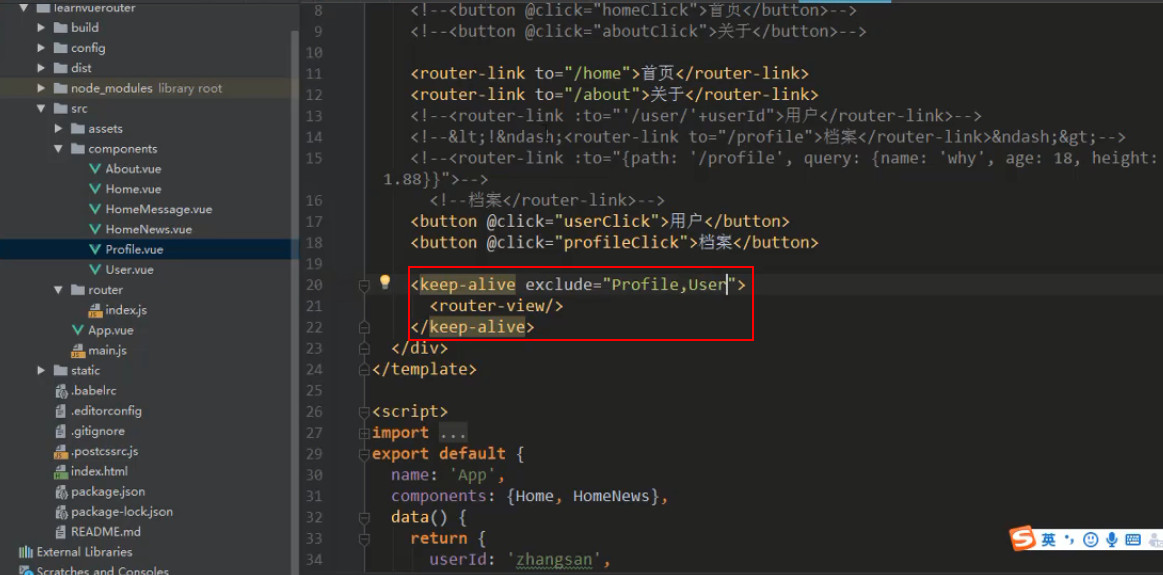The height and width of the screenshot is (575, 1163).
Task: Expand the assets folder arrow
Action: click(59, 128)
